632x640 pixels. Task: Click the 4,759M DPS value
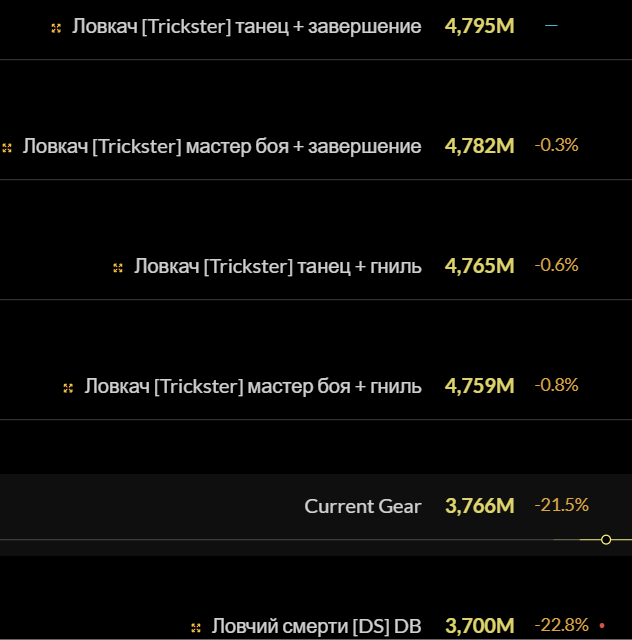(479, 386)
